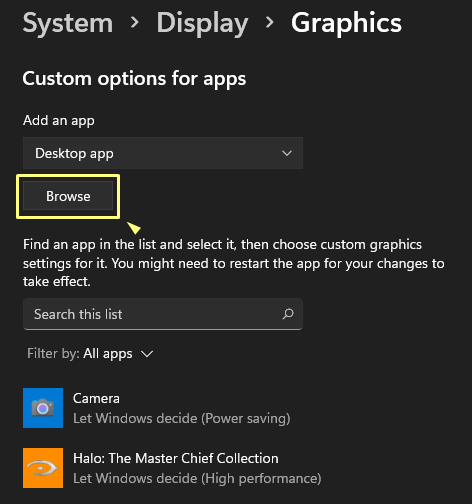Image resolution: width=472 pixels, height=504 pixels.
Task: Open the Desktop app dropdown
Action: pos(163,153)
